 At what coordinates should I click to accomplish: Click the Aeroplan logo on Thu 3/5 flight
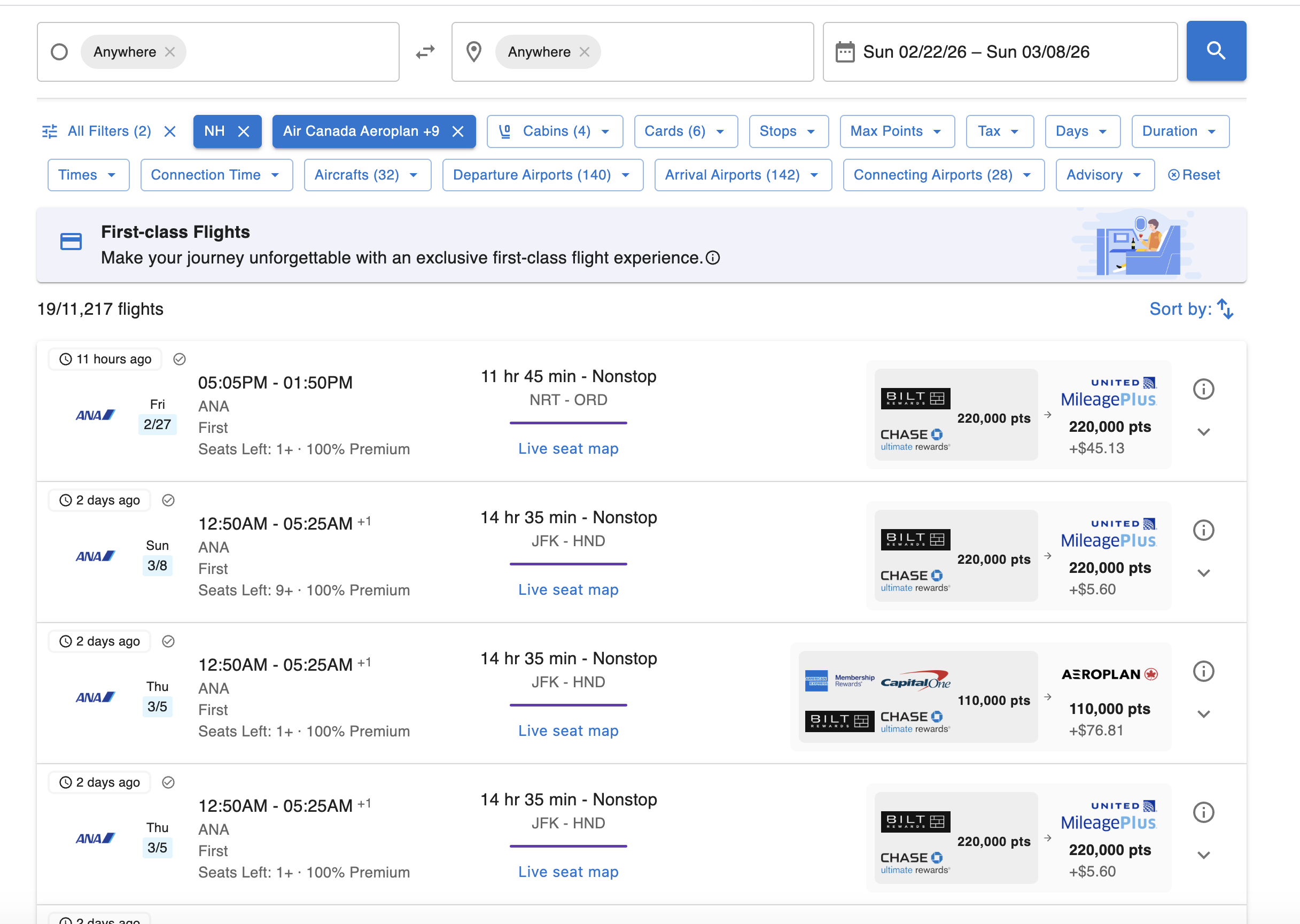click(1109, 674)
